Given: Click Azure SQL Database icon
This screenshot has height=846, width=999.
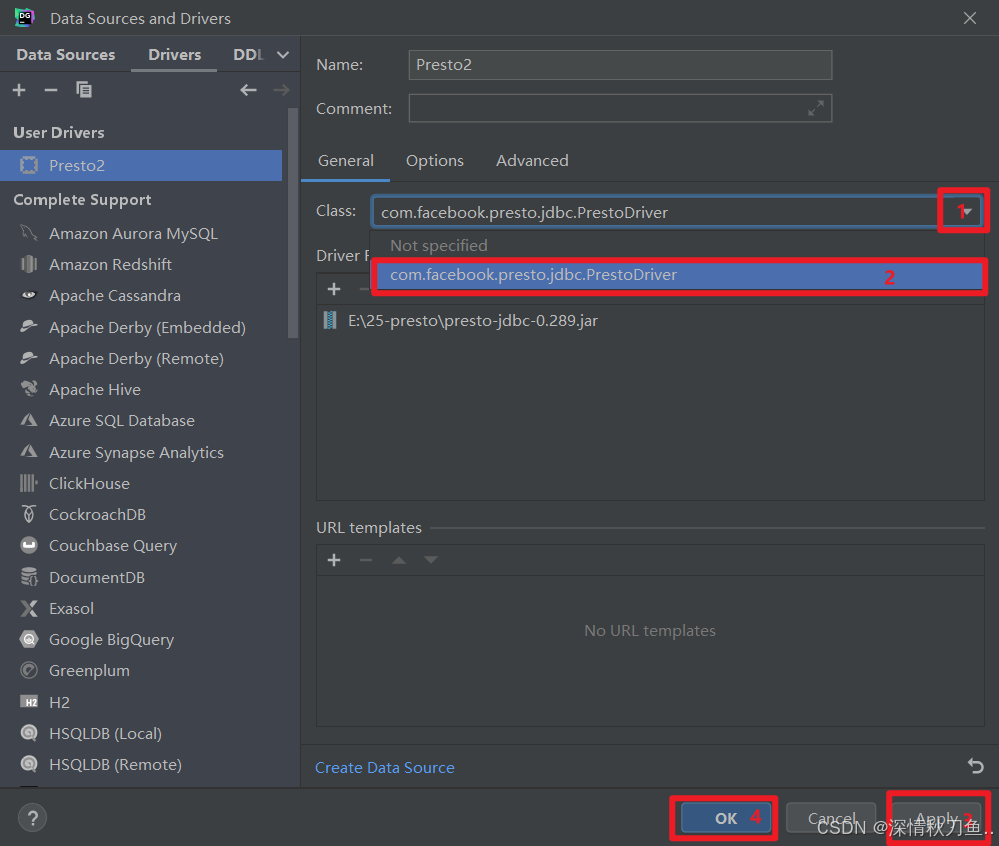Looking at the screenshot, I should pyautogui.click(x=29, y=420).
